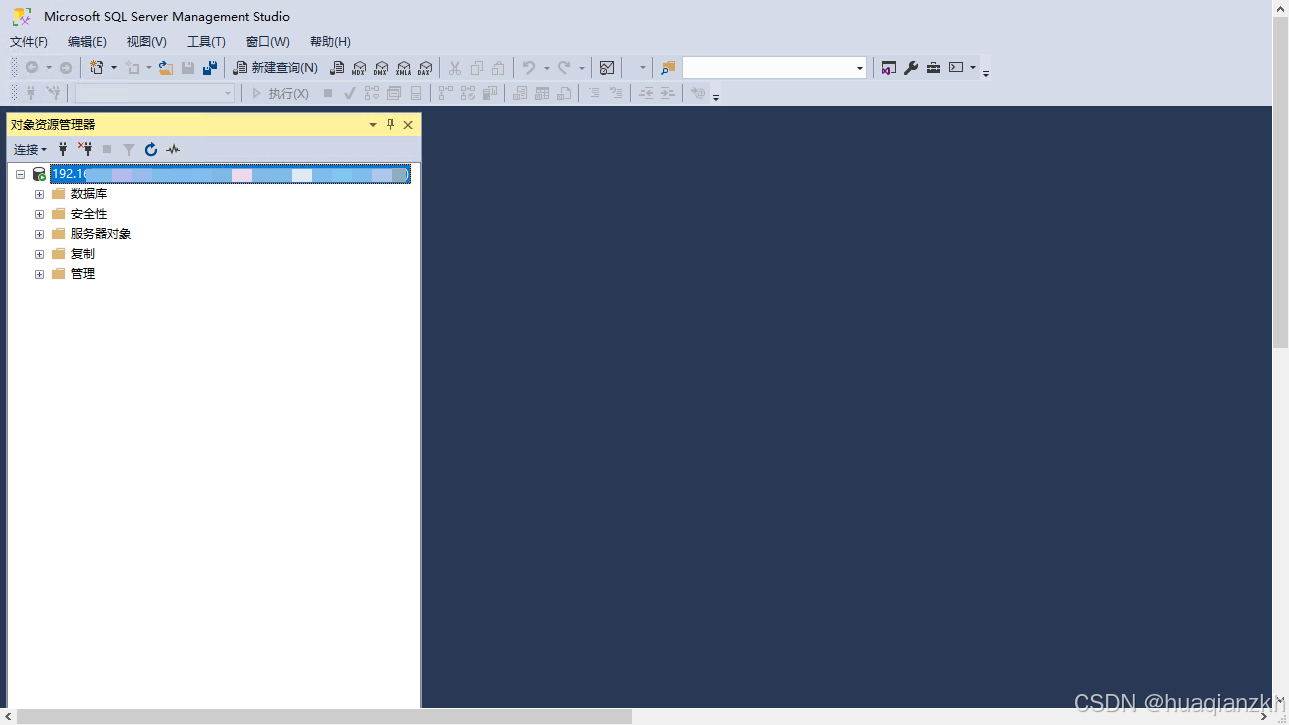Viewport: 1289px width, 725px height.
Task: Collapse the 192.1 server root node
Action: pyautogui.click(x=20, y=174)
